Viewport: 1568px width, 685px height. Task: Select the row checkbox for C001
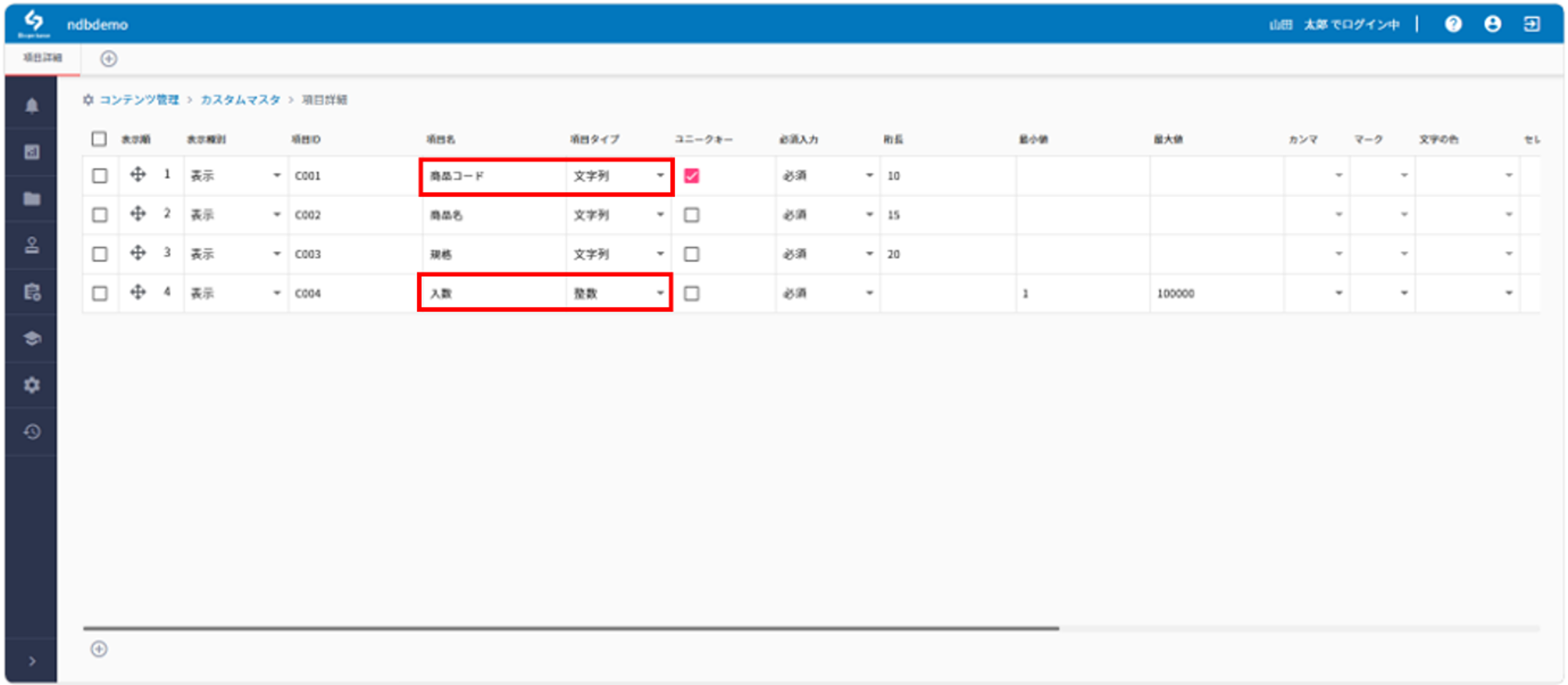pyautogui.click(x=100, y=176)
